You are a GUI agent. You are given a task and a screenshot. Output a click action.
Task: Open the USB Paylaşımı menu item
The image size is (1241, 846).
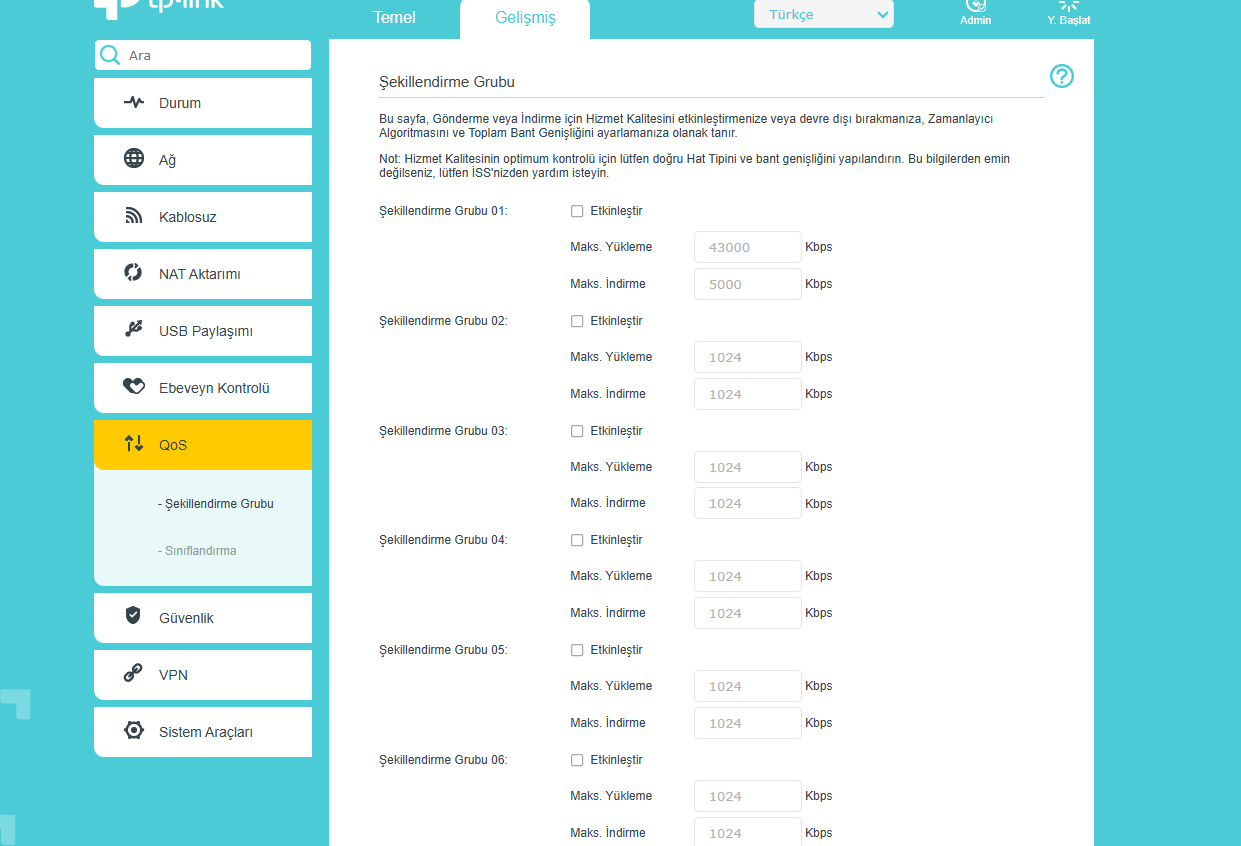(203, 331)
